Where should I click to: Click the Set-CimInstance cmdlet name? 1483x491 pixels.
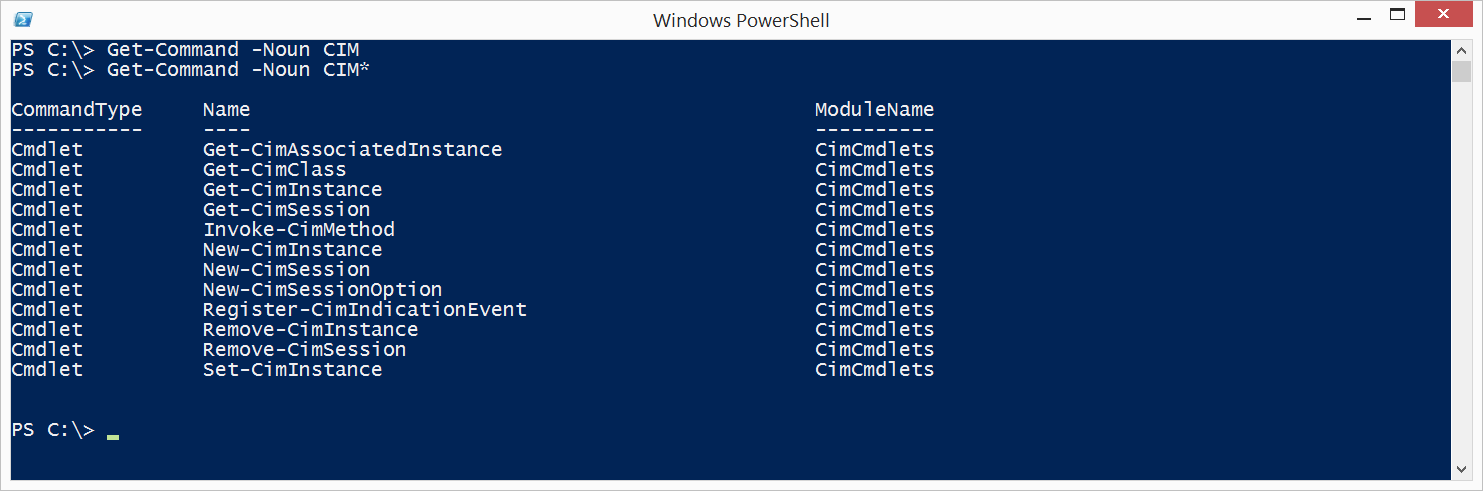coord(292,370)
